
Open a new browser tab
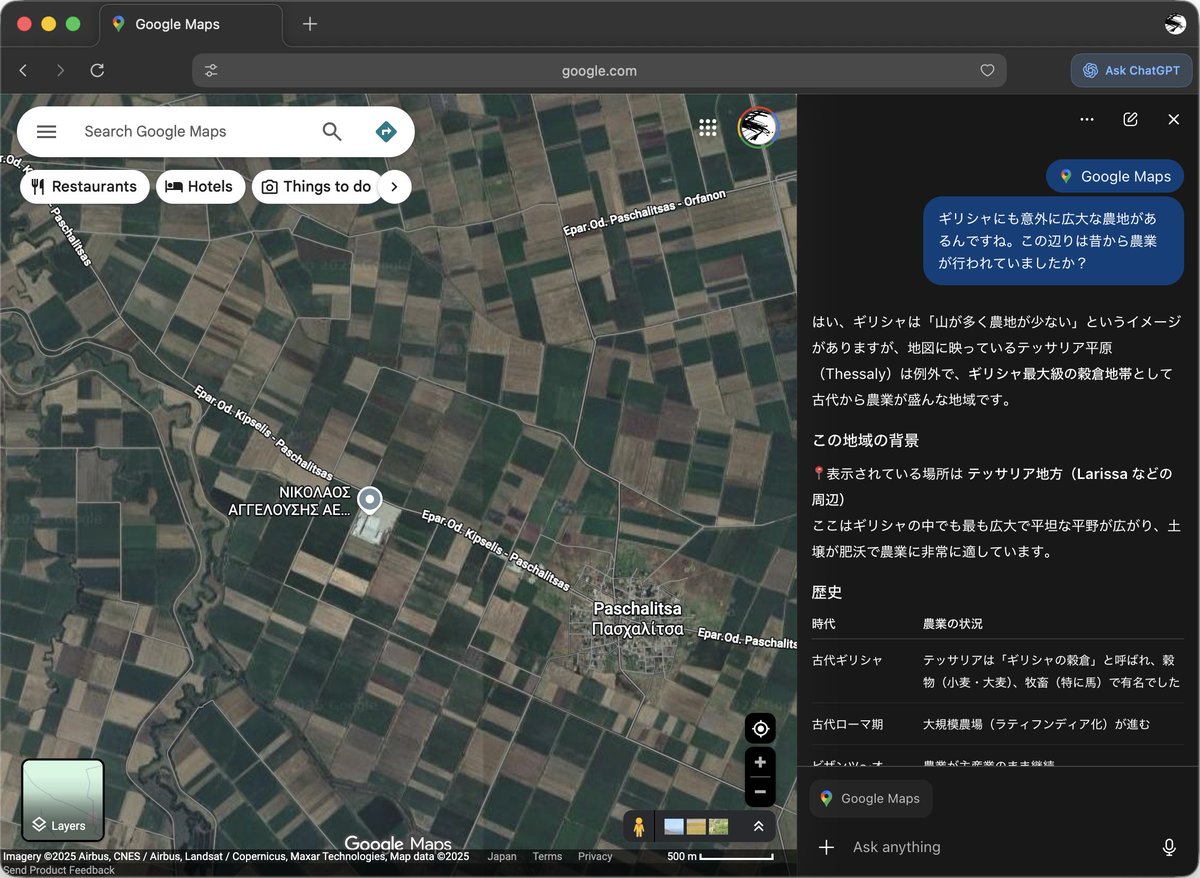tap(310, 24)
